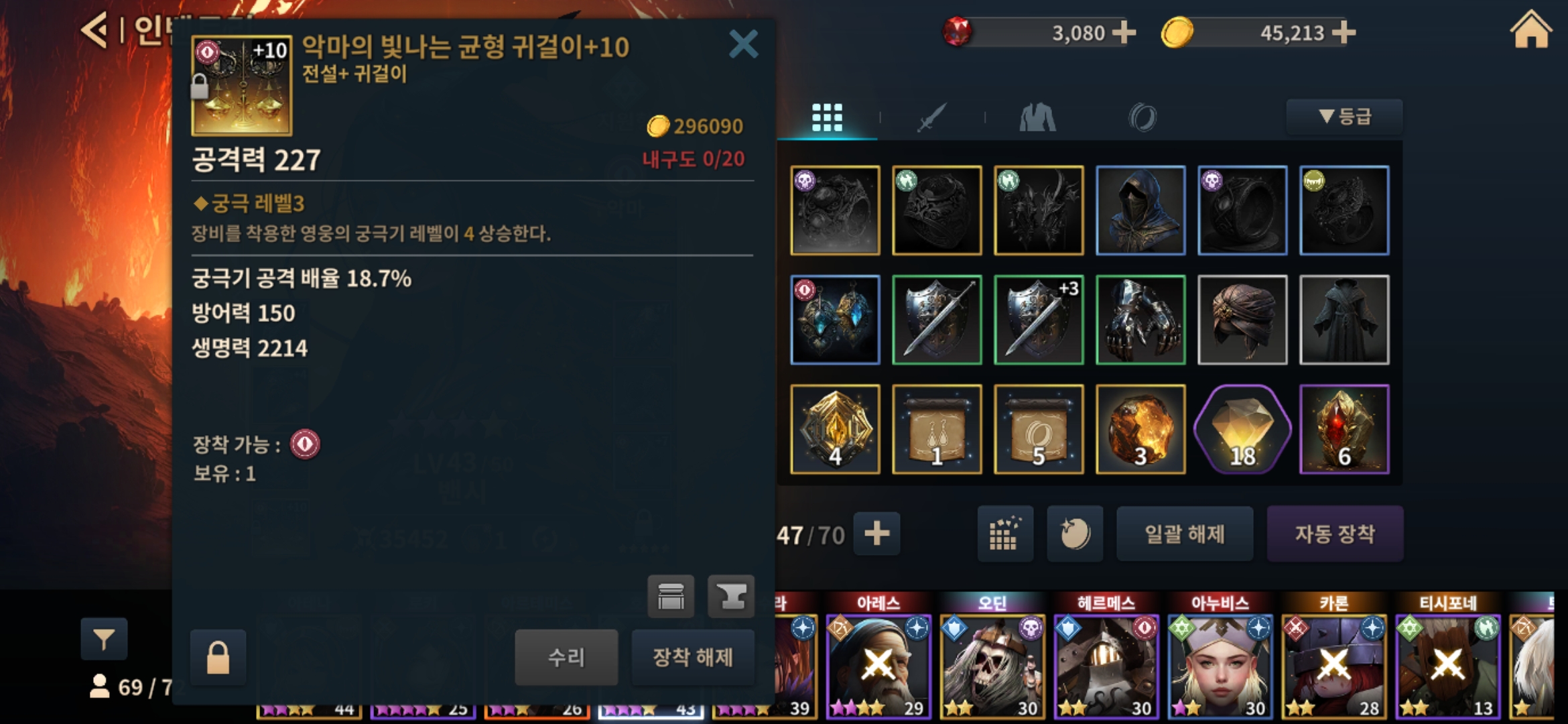Screen dimensions: 1568x724
Task: Open the anvil upgrade icon
Action: pos(731,596)
